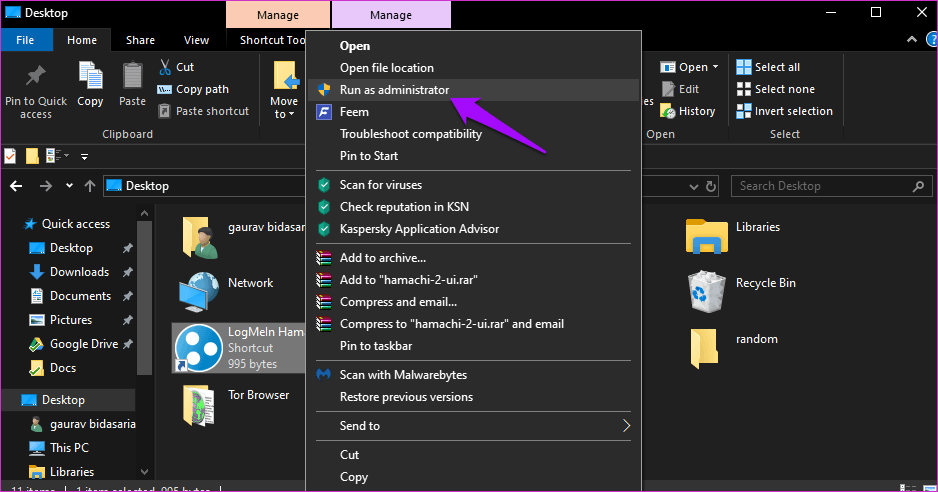Click the Back navigation arrow
The height and width of the screenshot is (492, 938).
click(16, 186)
